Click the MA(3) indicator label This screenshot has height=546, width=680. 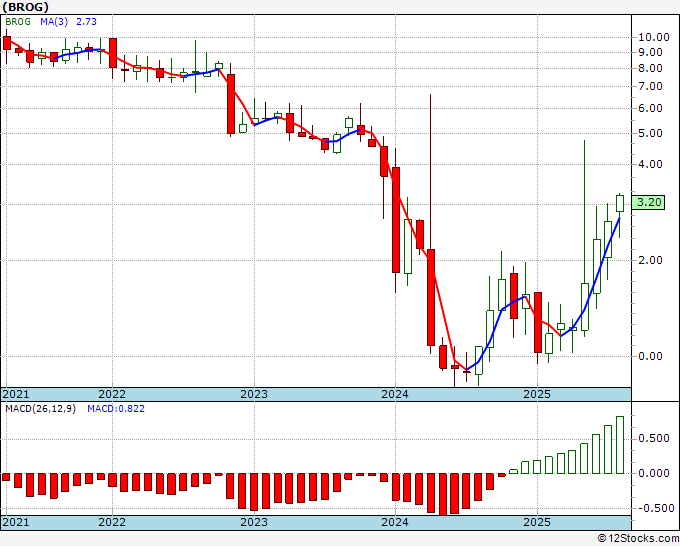pyautogui.click(x=54, y=22)
